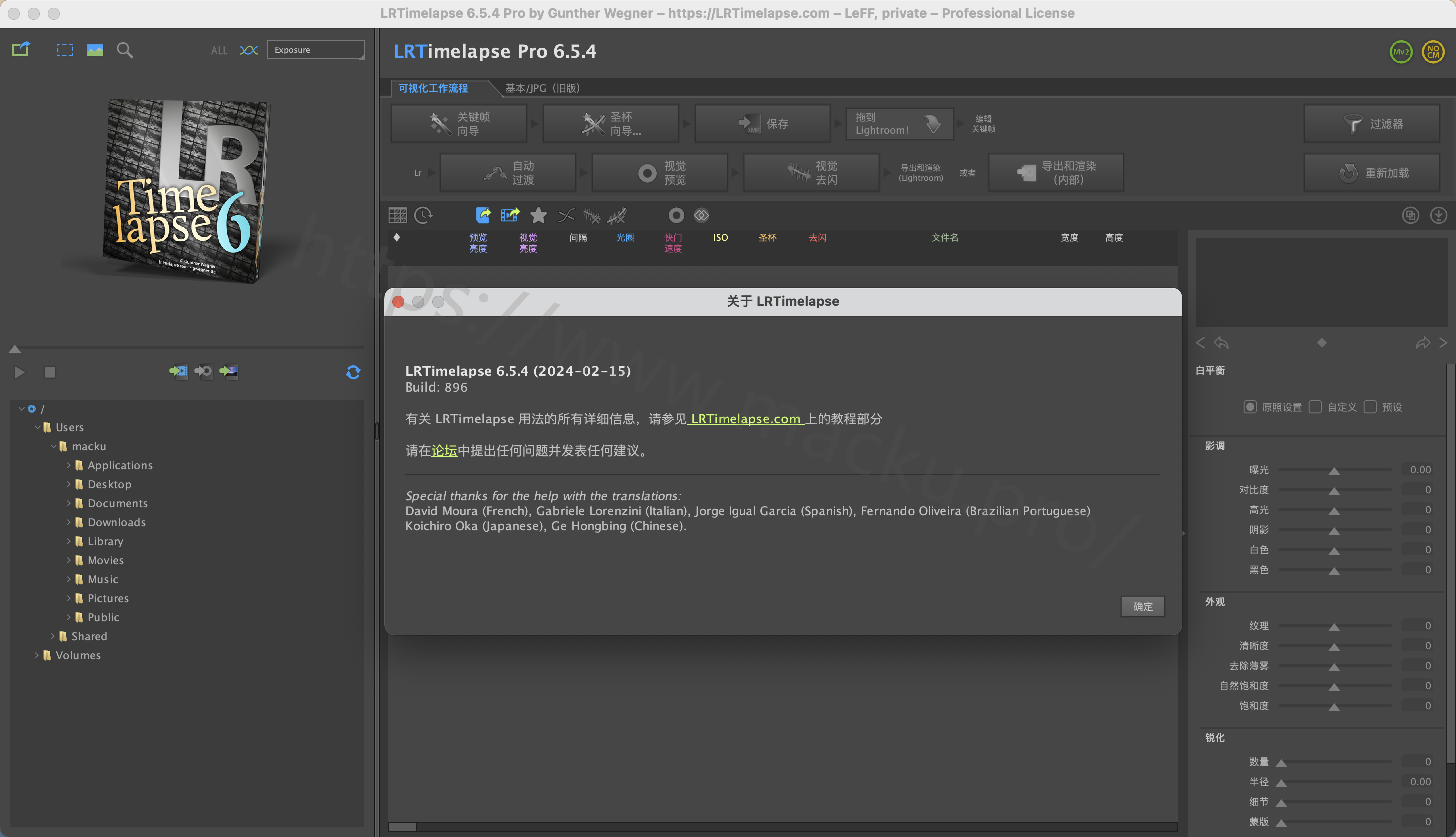Viewport: 1456px width, 837px height.
Task: Toggle the ALL filter label
Action: (x=219, y=50)
